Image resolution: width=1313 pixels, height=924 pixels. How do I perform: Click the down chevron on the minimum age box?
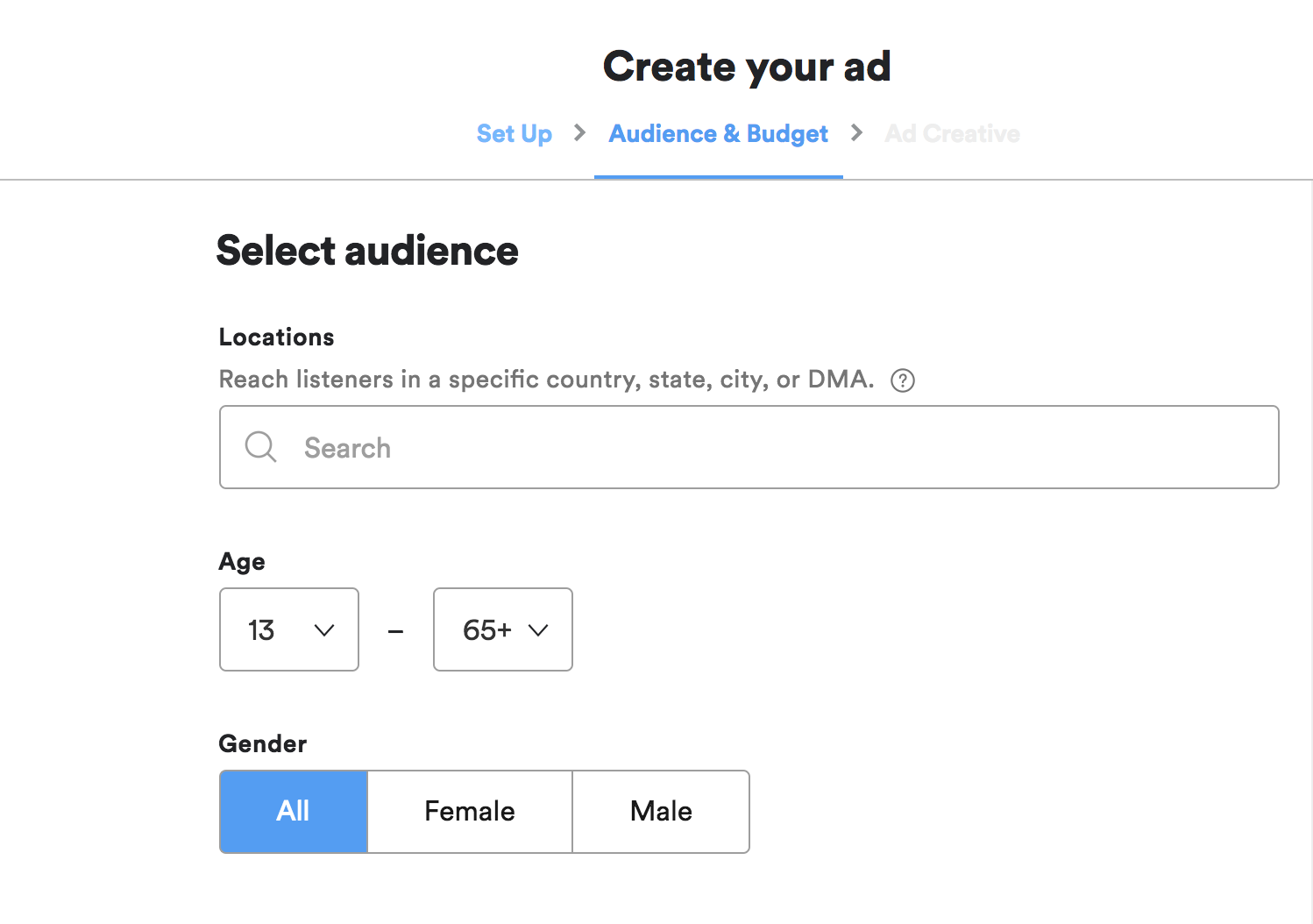[324, 629]
